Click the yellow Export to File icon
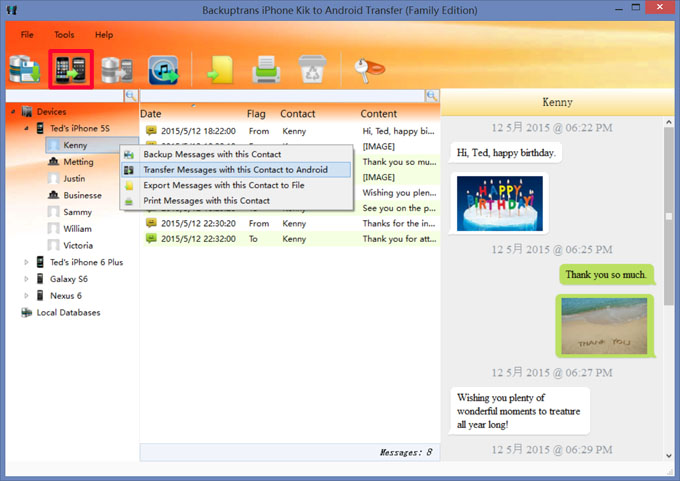The width and height of the screenshot is (680, 481). 220,70
